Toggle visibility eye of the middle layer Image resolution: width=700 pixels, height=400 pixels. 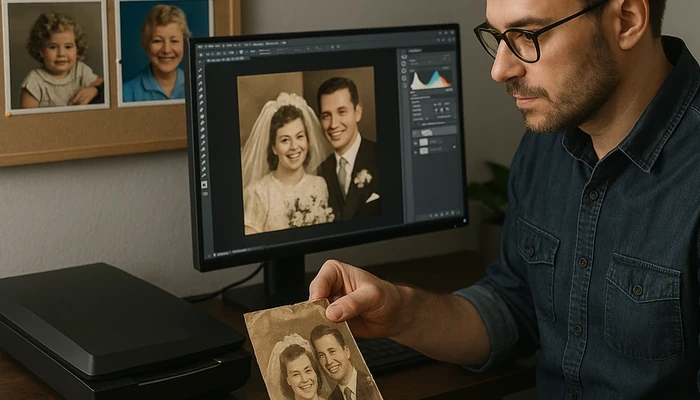point(415,143)
